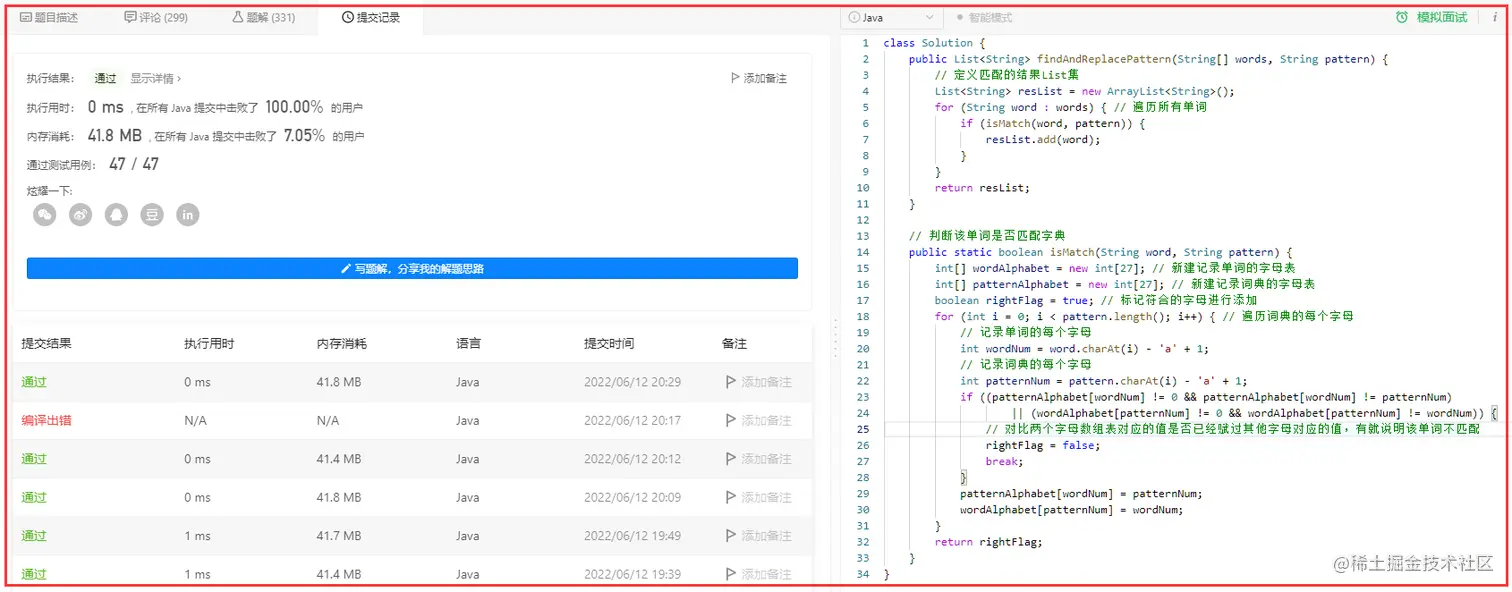Share result via WeChat icon
This screenshot has height=592, width=1512.
(x=44, y=214)
